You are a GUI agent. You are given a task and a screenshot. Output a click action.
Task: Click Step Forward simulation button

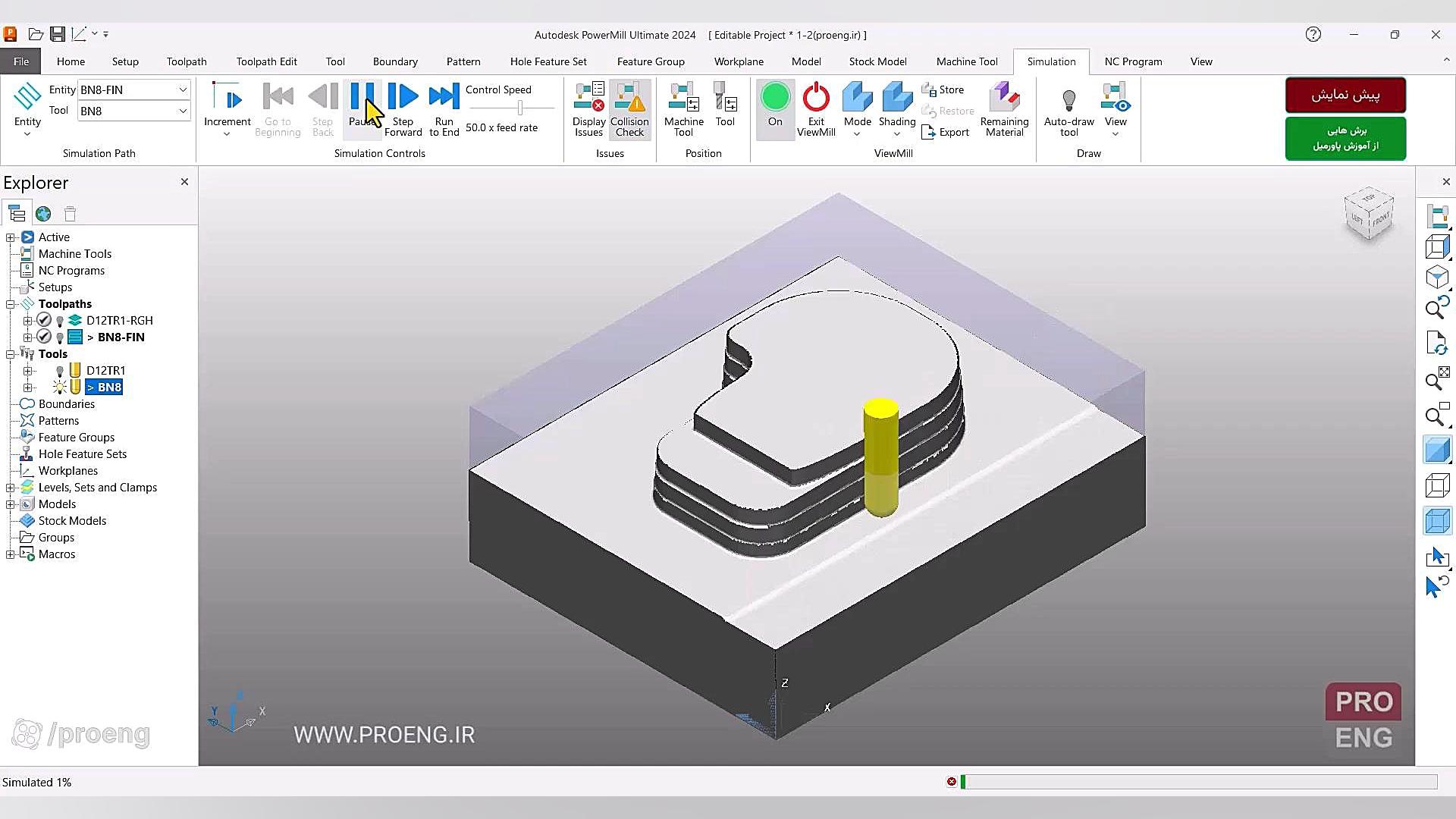(x=403, y=109)
